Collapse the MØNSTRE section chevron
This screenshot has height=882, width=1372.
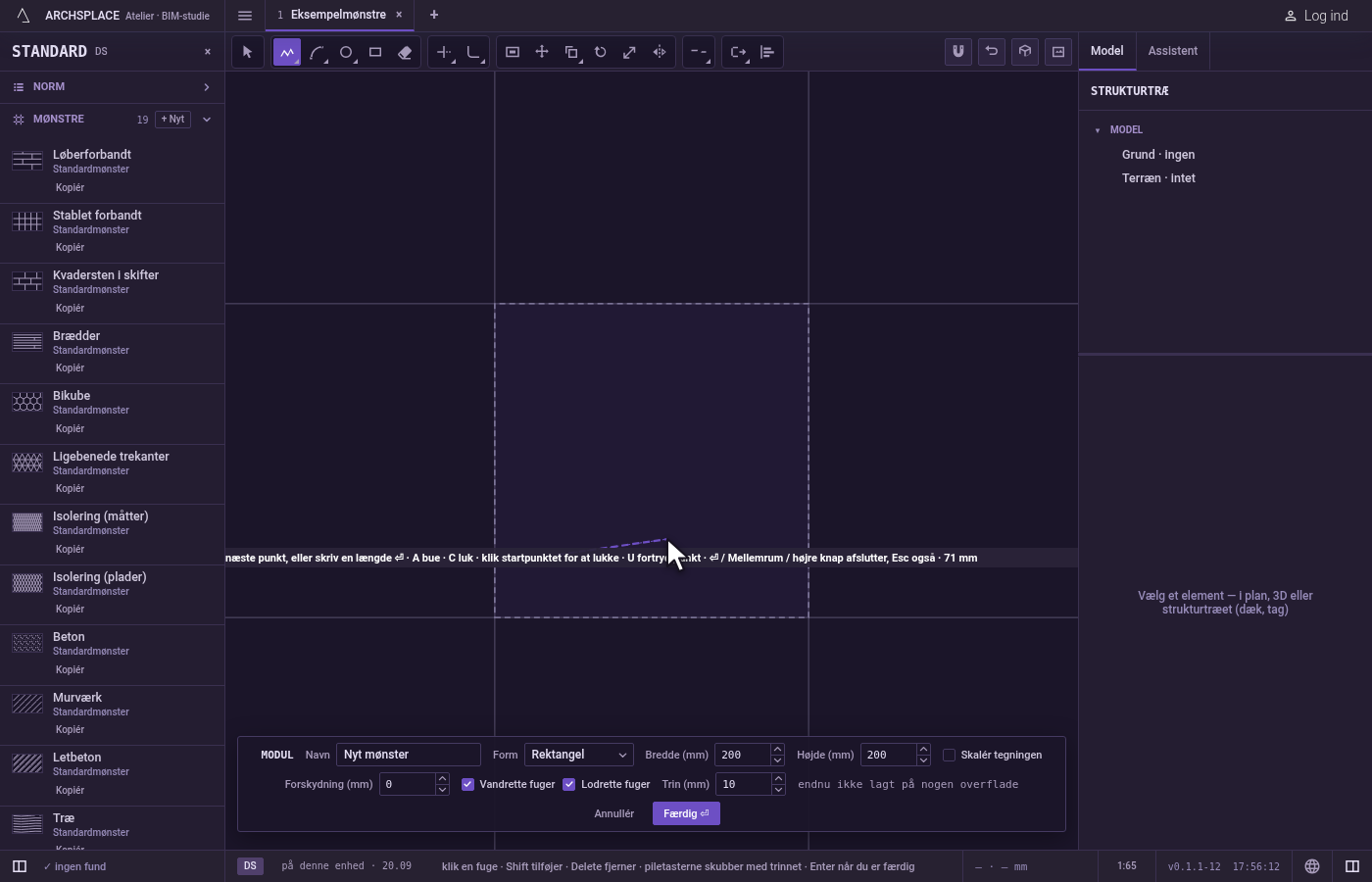click(x=207, y=120)
